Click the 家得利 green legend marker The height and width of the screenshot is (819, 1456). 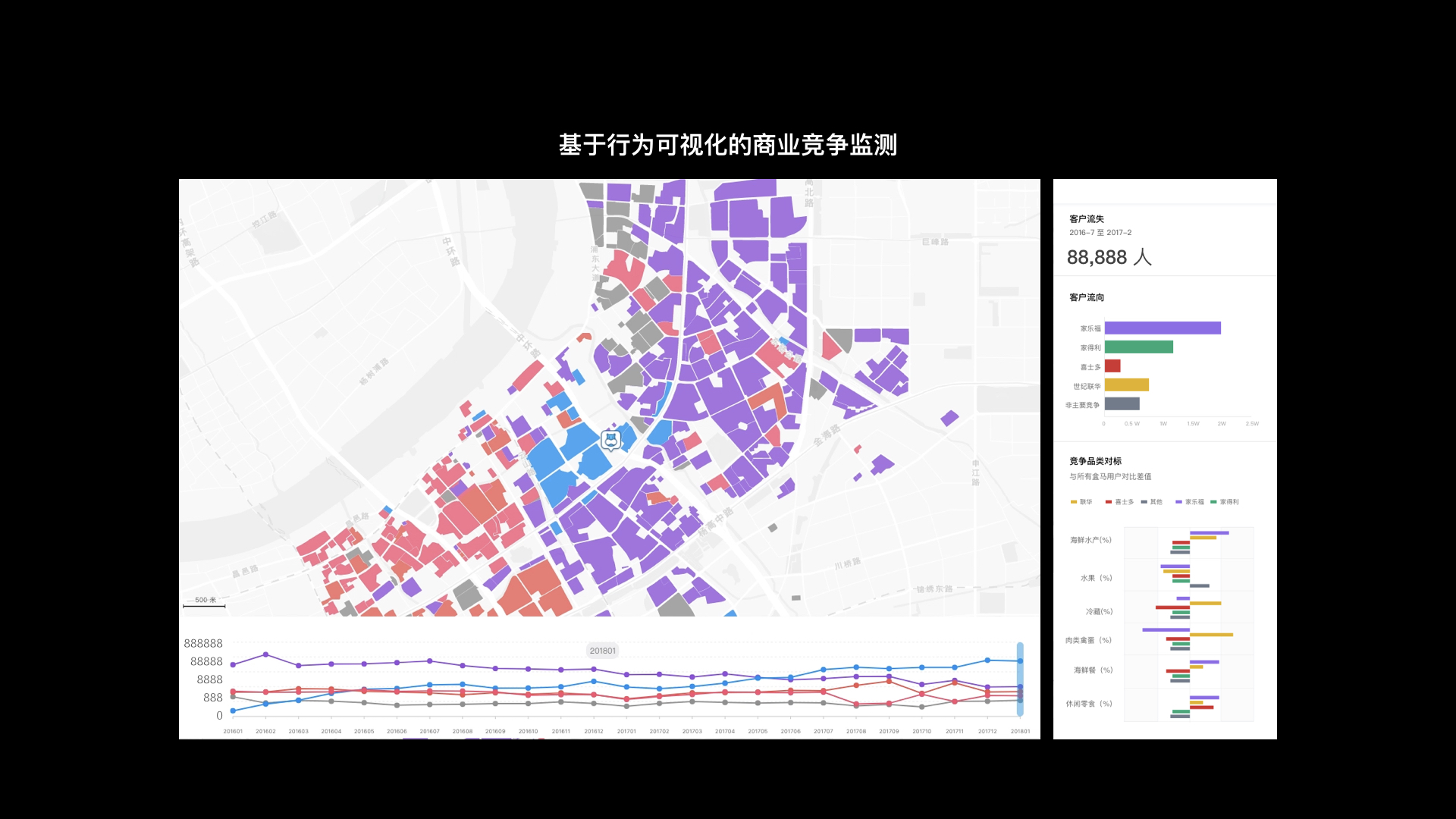[x=1213, y=502]
